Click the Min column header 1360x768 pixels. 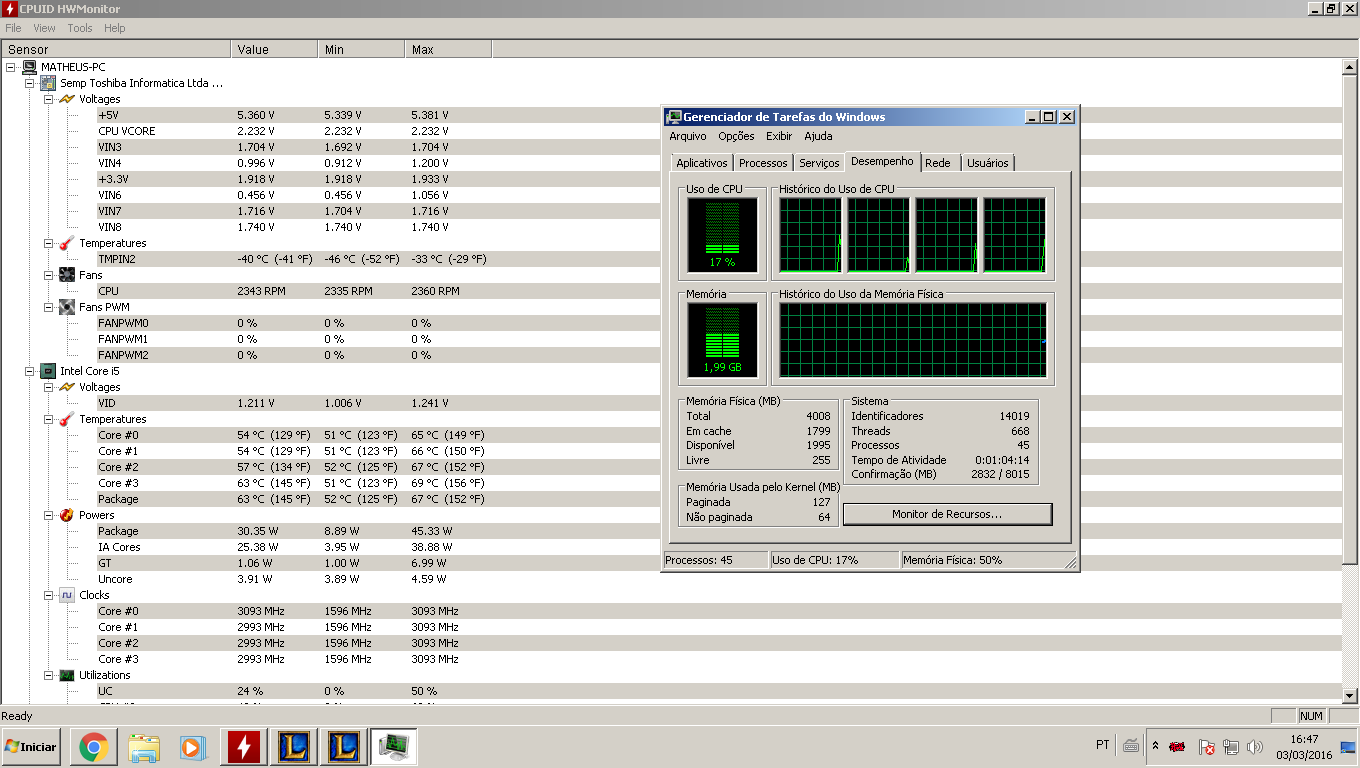pyautogui.click(x=362, y=49)
